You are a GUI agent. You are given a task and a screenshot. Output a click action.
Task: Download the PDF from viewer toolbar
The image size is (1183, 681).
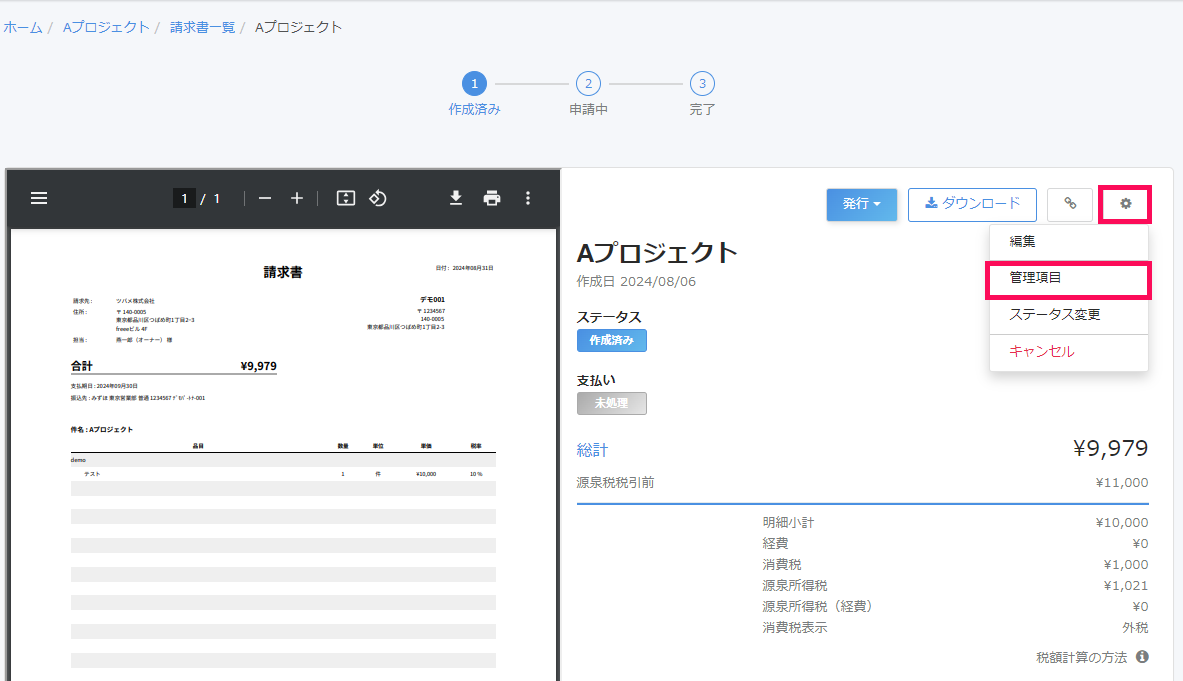[x=456, y=198]
